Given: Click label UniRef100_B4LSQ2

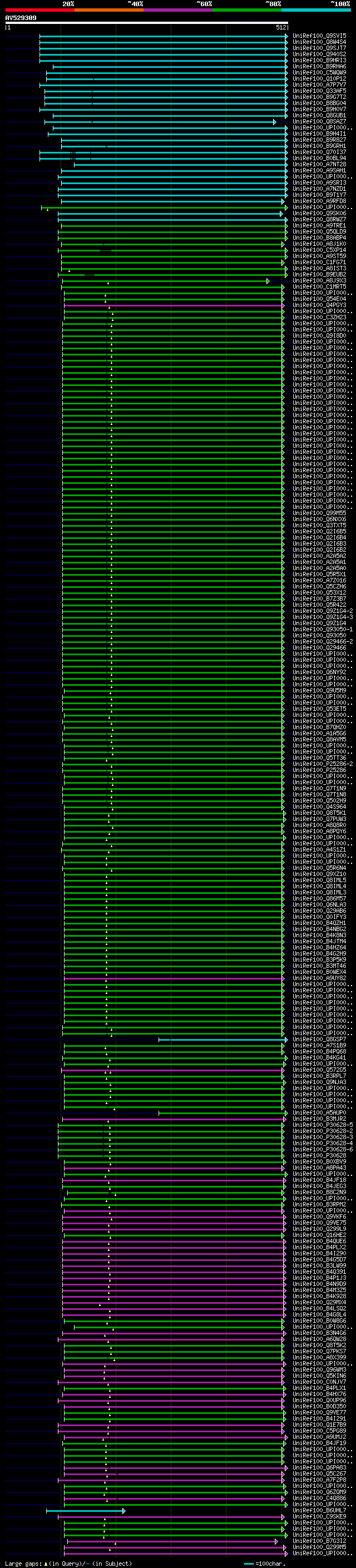Looking at the screenshot, I should click(x=319, y=1308).
